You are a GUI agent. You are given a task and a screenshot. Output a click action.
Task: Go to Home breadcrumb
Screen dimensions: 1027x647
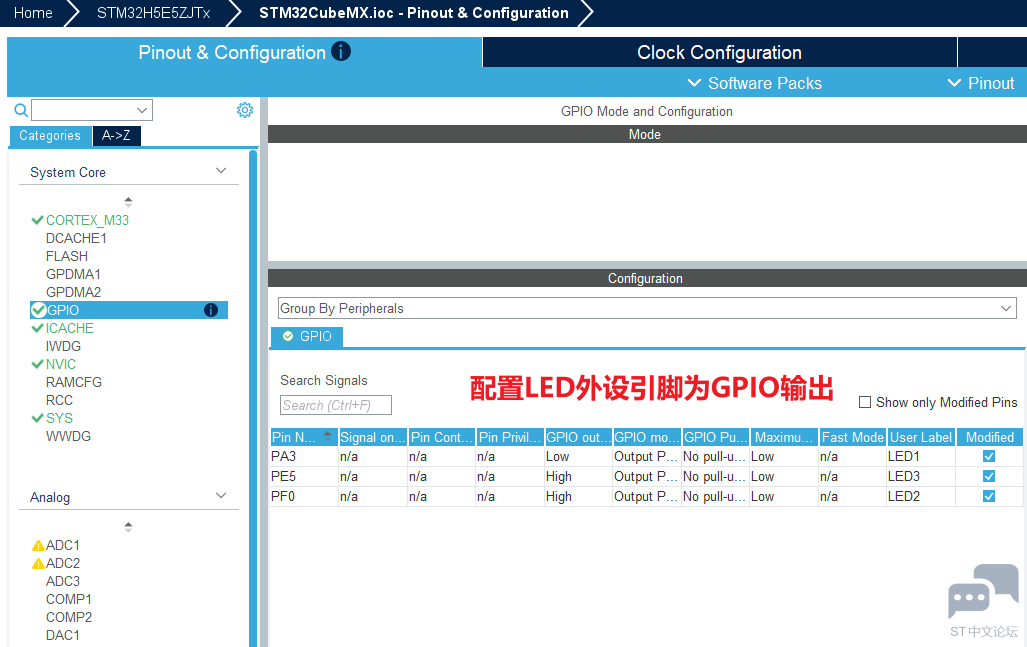(33, 13)
